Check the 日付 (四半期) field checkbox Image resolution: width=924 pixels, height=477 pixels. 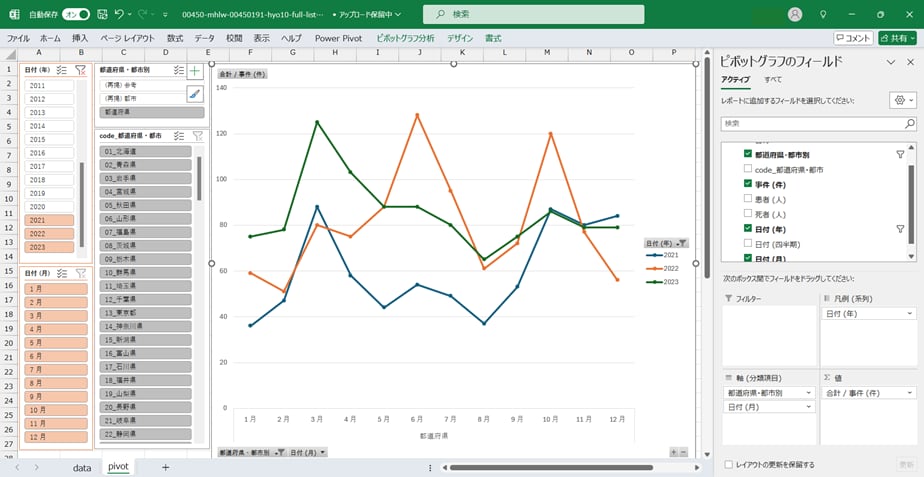point(748,243)
